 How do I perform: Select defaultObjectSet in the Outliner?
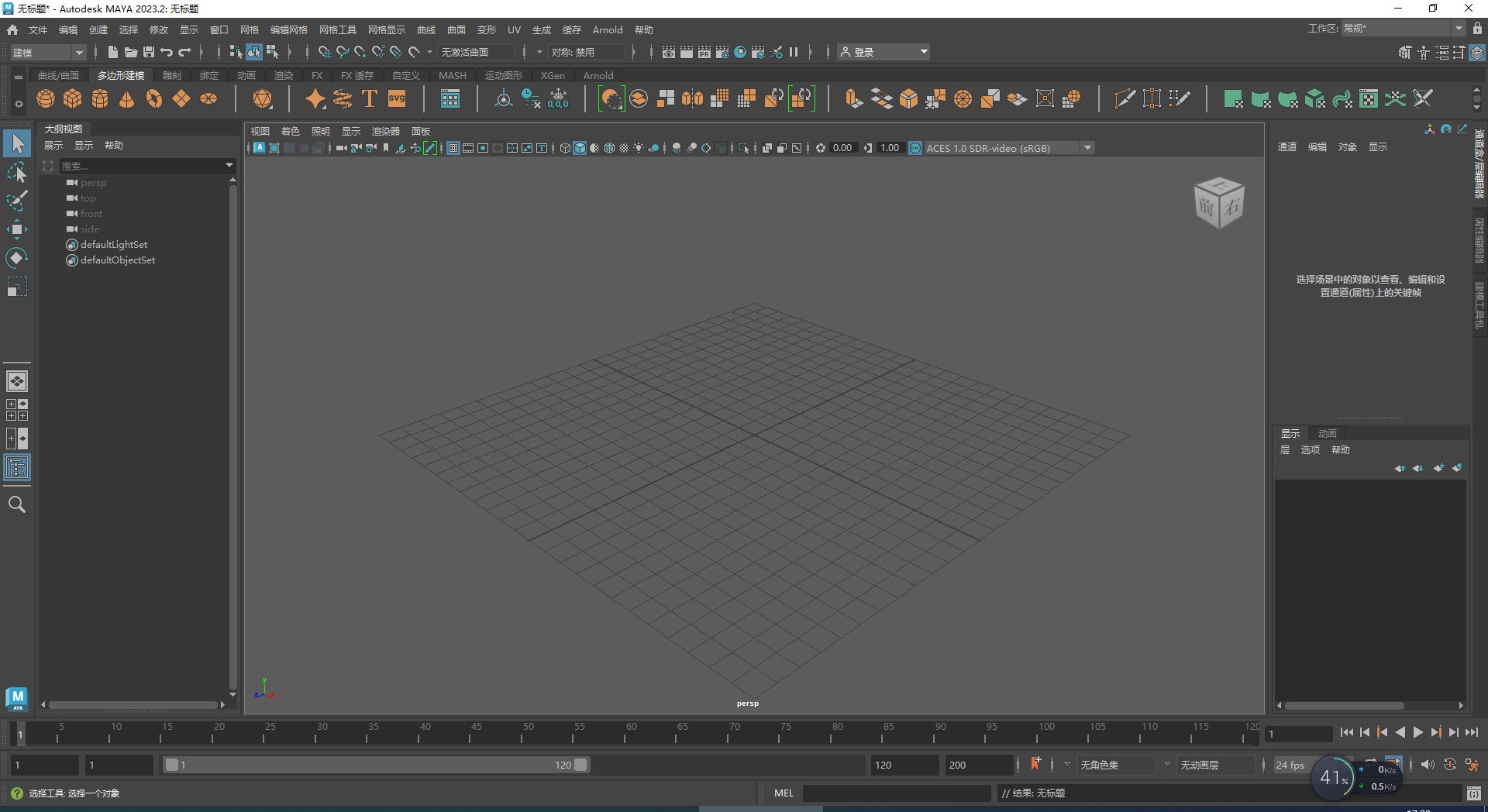[x=118, y=260]
